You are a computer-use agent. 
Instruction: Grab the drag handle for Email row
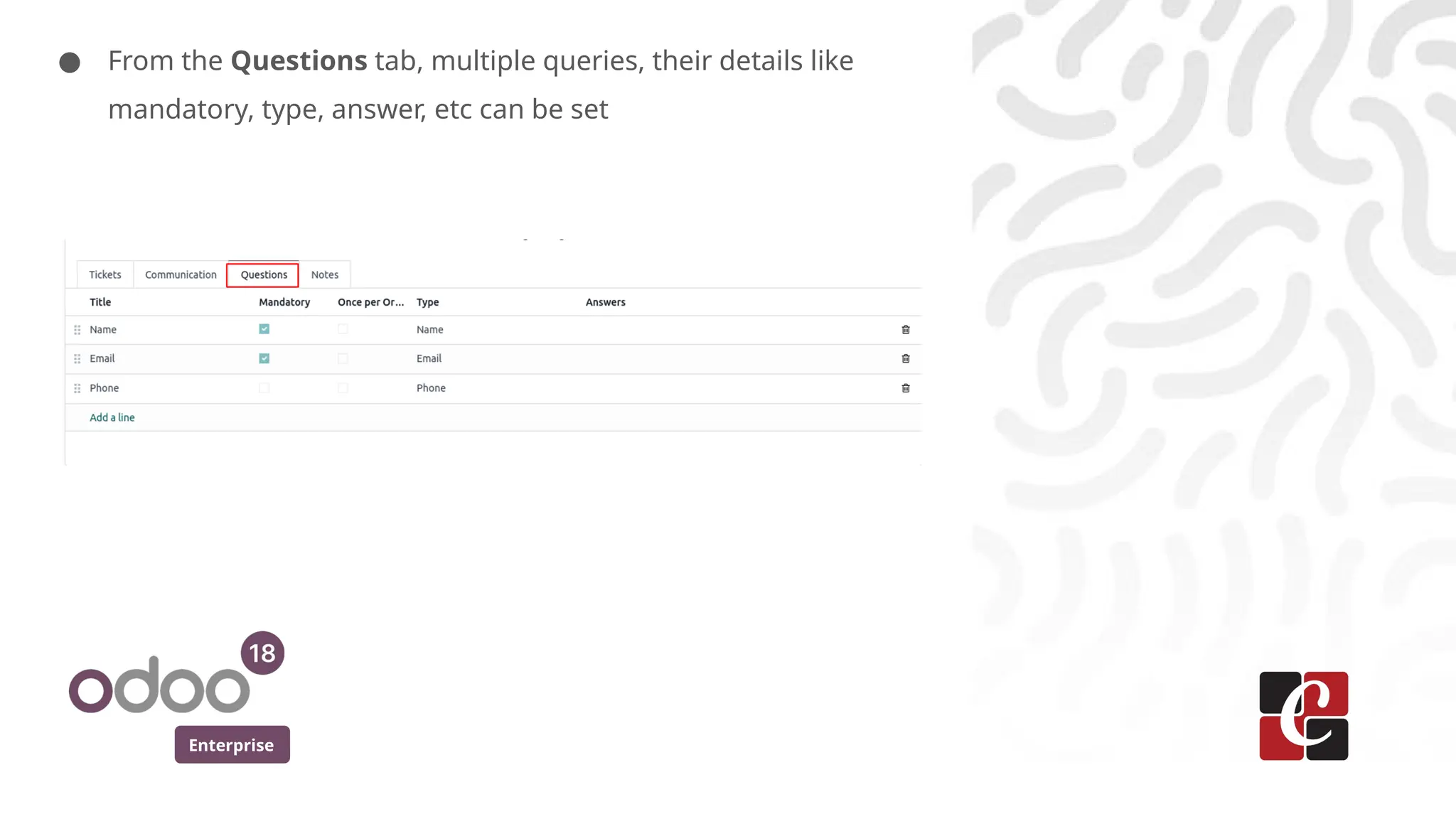pos(77,359)
